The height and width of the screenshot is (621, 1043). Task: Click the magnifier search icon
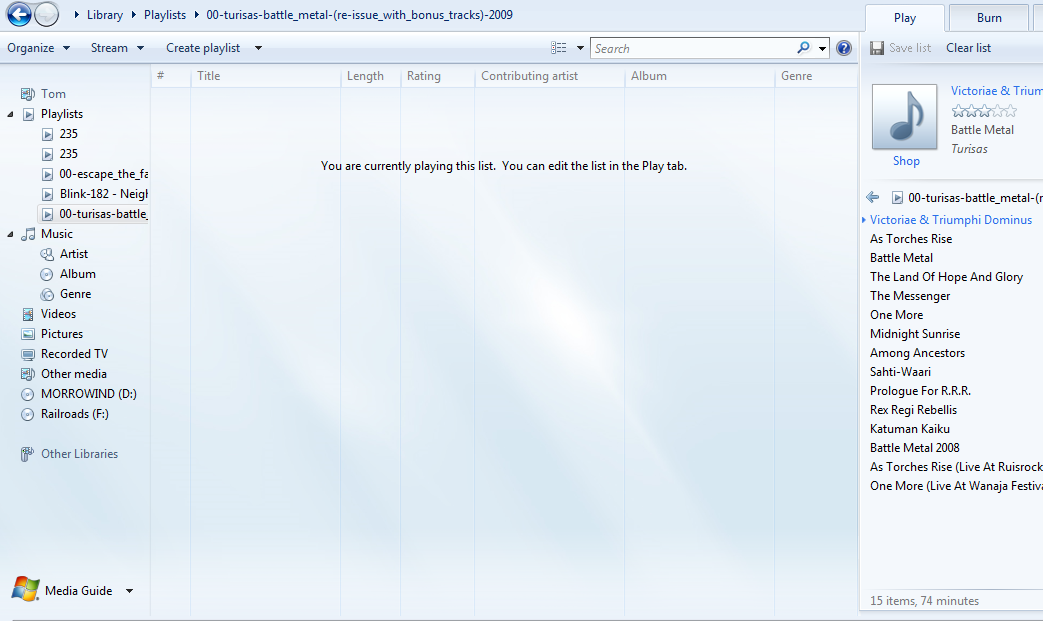click(x=804, y=47)
